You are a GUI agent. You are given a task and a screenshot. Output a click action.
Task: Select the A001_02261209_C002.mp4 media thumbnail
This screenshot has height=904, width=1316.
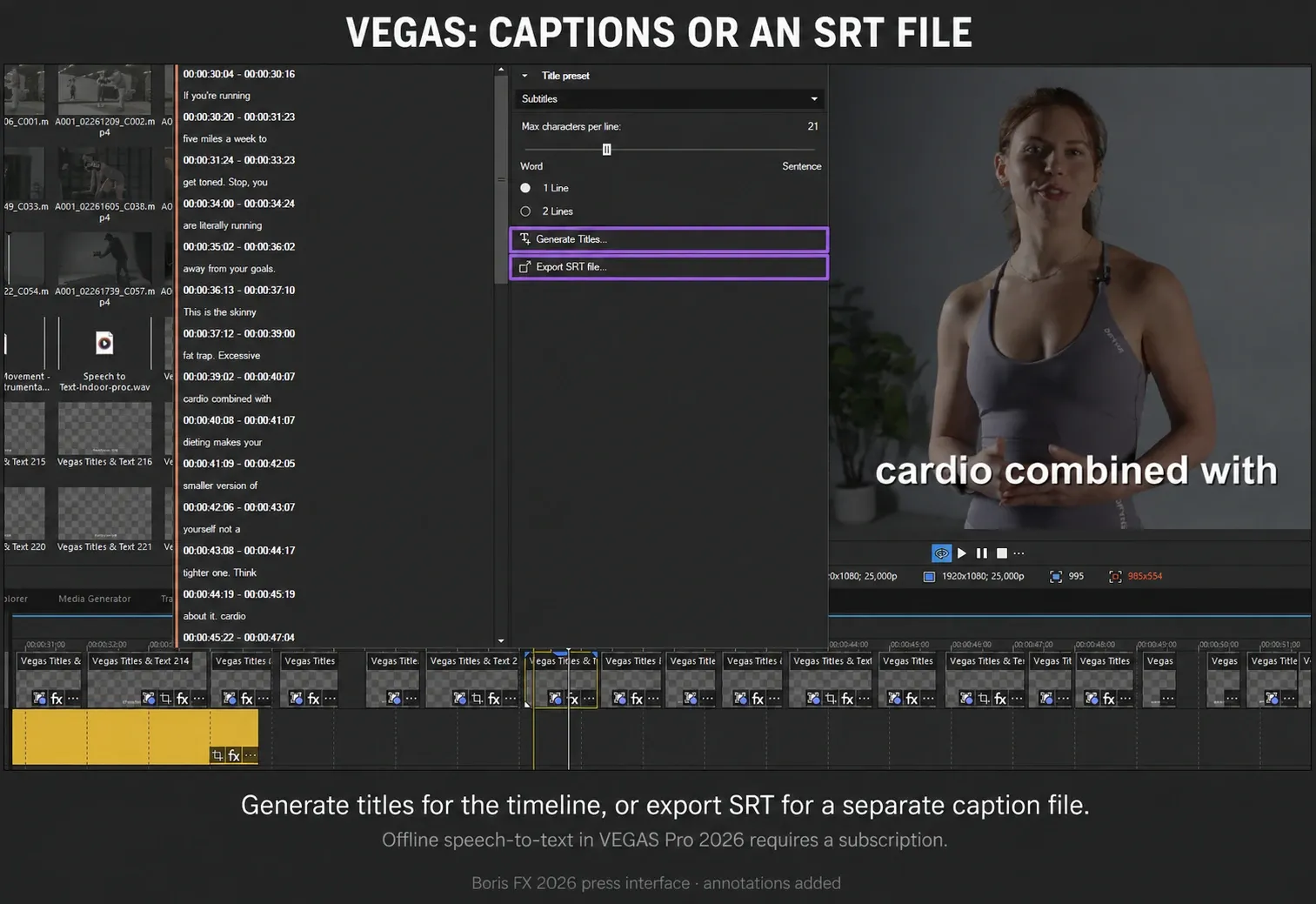(x=104, y=90)
